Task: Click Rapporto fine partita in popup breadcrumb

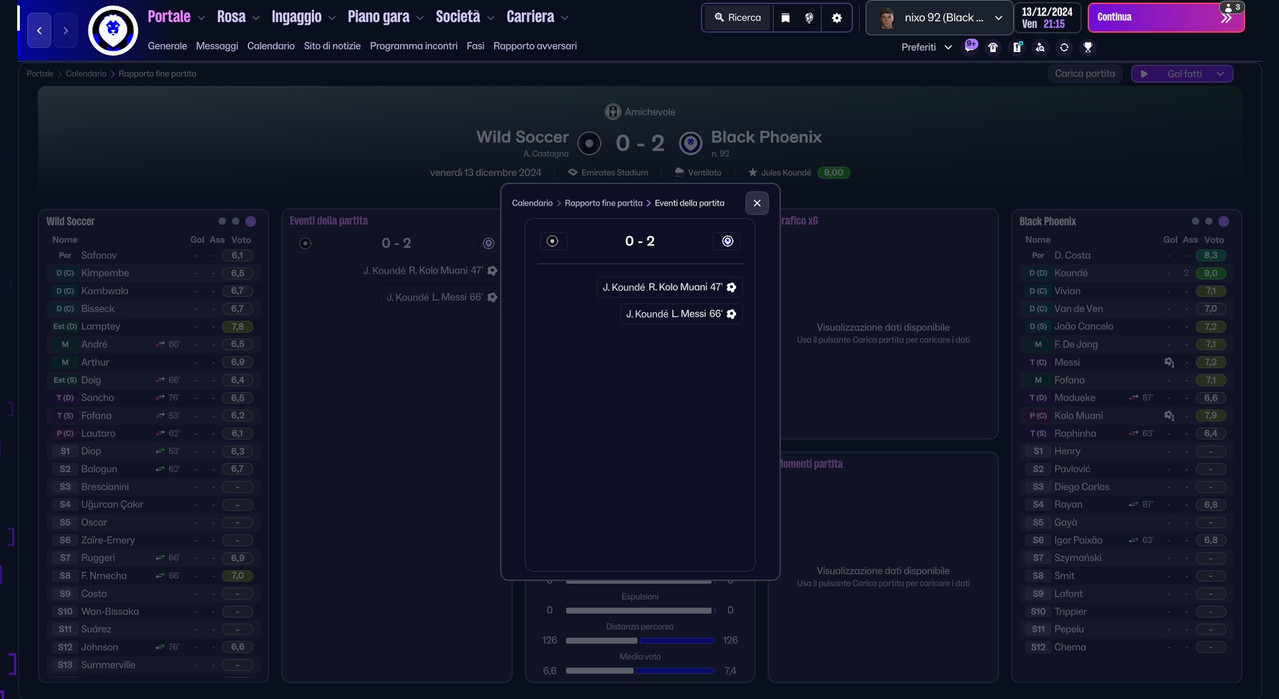Action: coord(603,203)
